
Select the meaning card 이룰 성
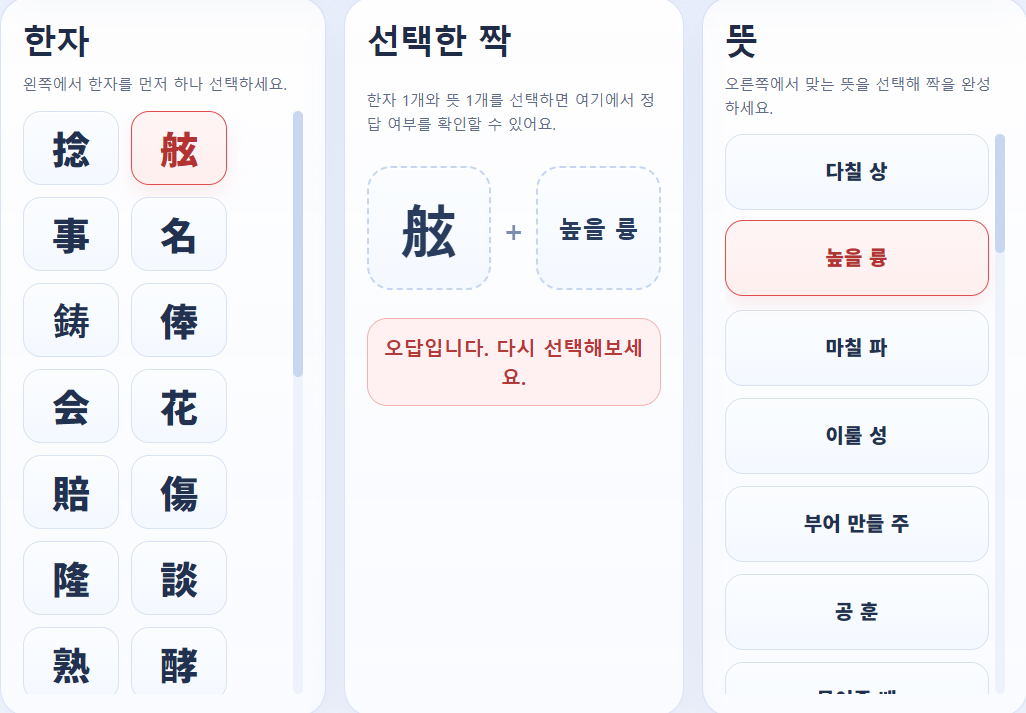[856, 436]
